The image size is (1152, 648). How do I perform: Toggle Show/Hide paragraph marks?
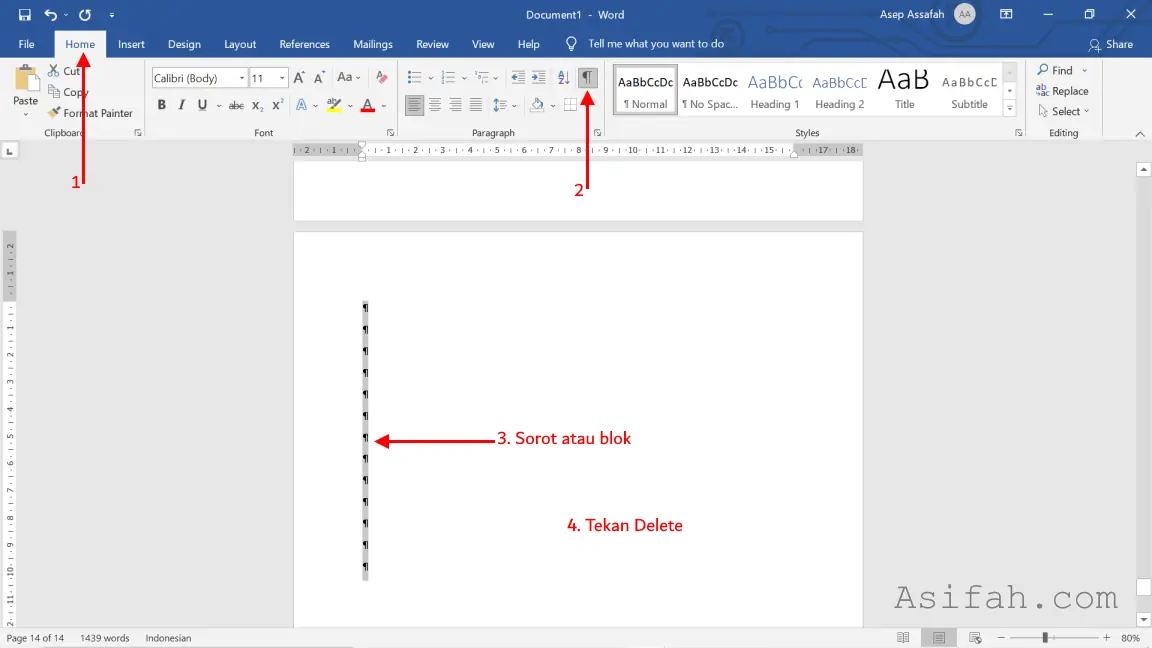588,77
